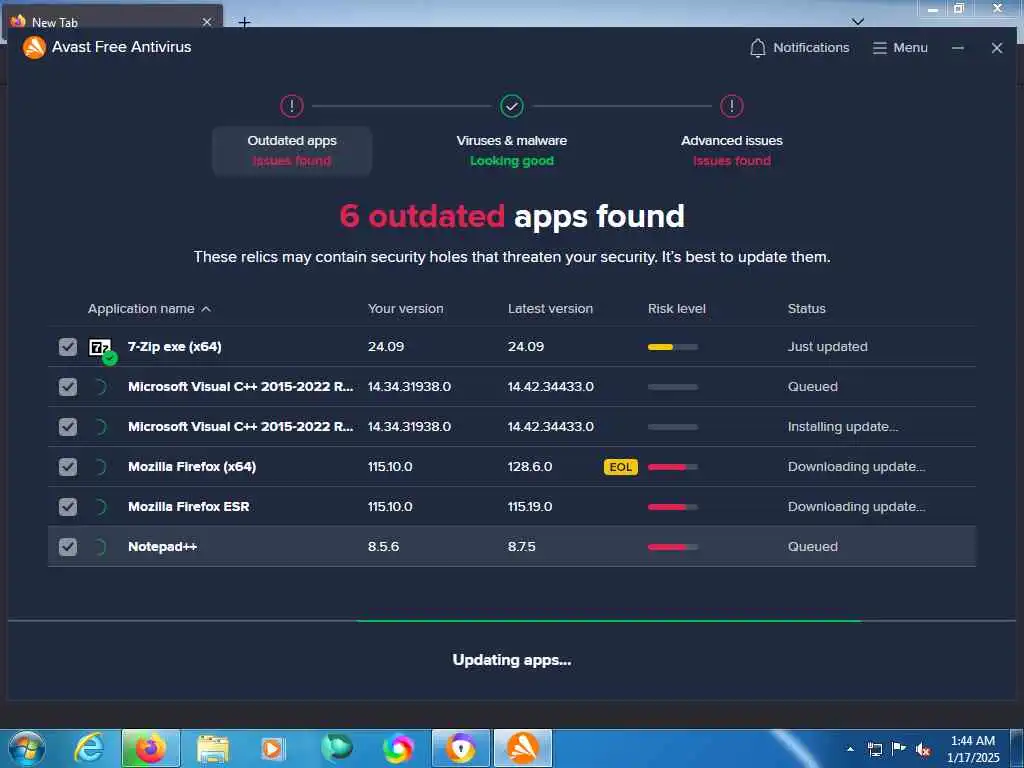The height and width of the screenshot is (768, 1024).
Task: Click the 7-Zip exe (x64) name
Action: (174, 347)
